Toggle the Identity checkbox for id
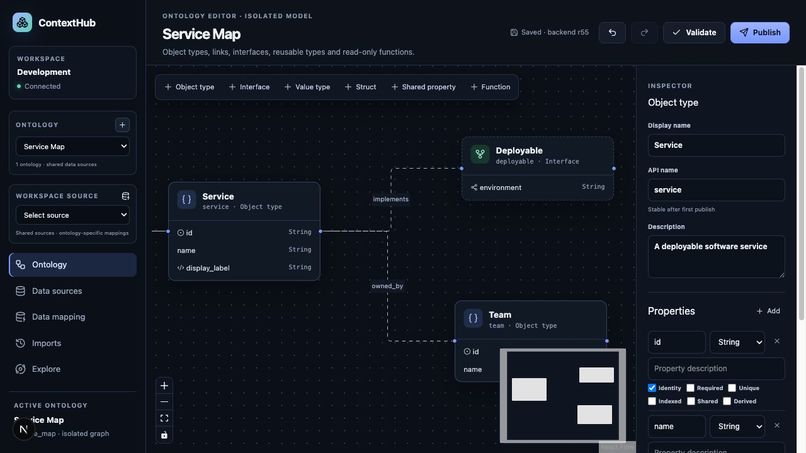This screenshot has width=806, height=453. 652,388
